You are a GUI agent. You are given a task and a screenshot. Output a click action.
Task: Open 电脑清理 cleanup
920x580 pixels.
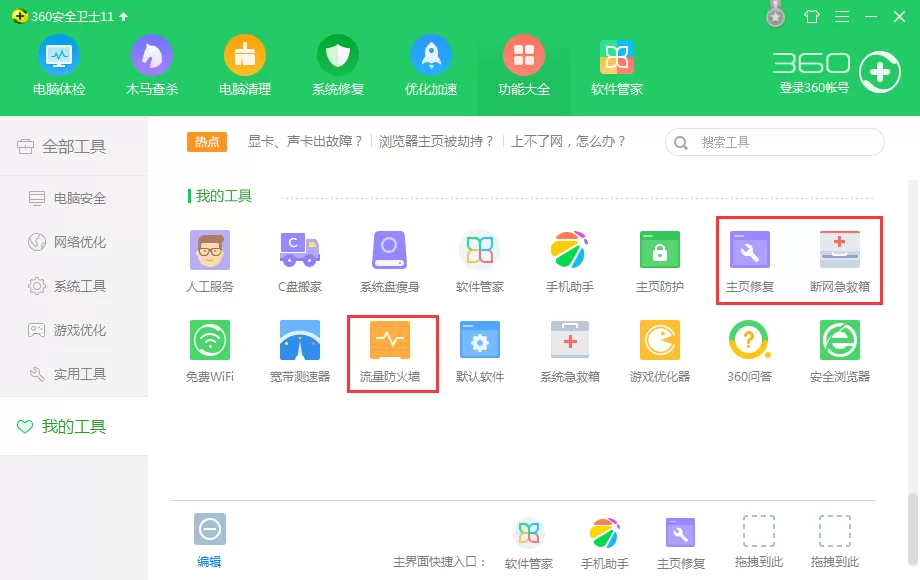pyautogui.click(x=245, y=66)
